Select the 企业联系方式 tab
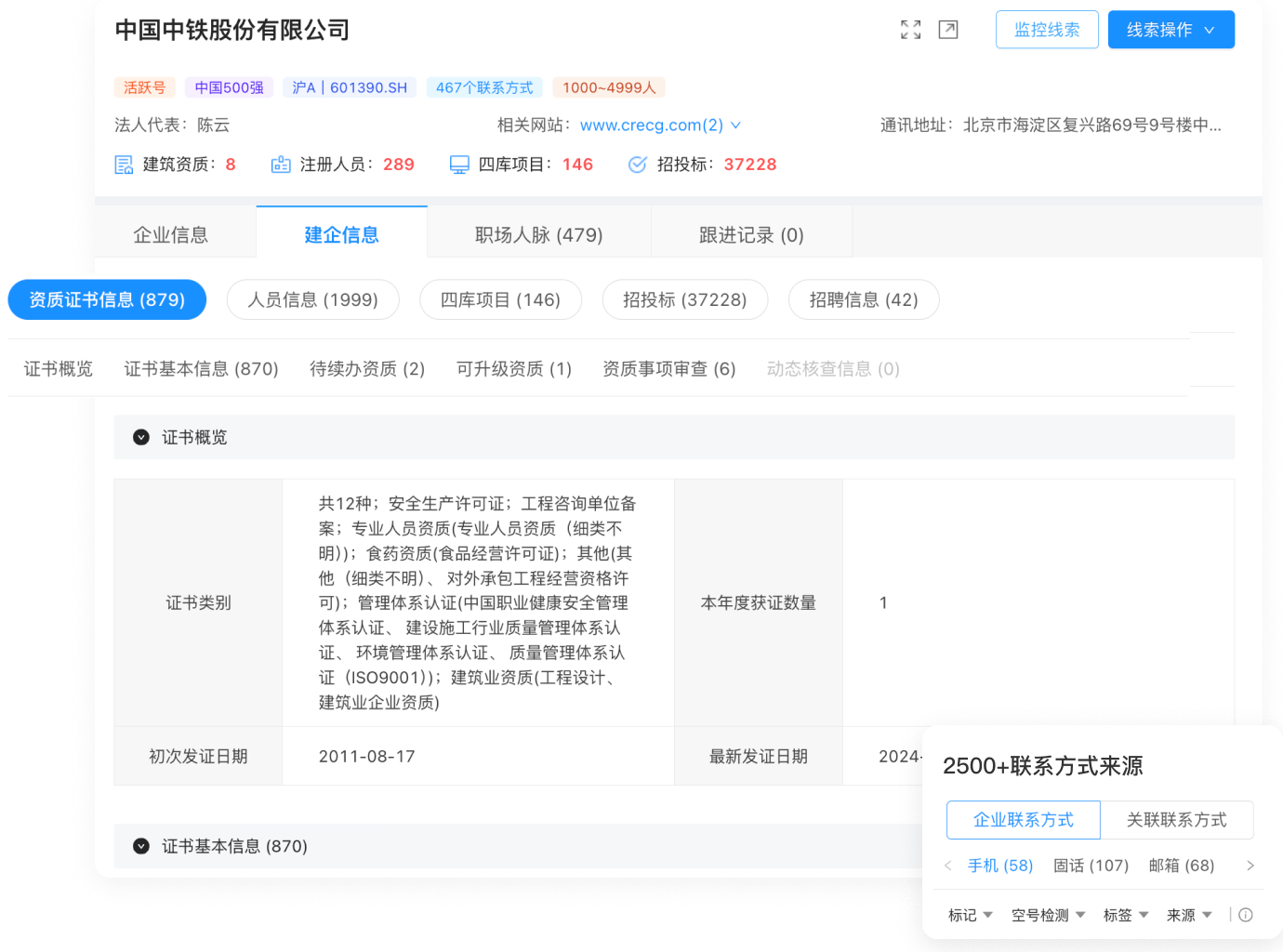This screenshot has height=952, width=1283. [1024, 820]
